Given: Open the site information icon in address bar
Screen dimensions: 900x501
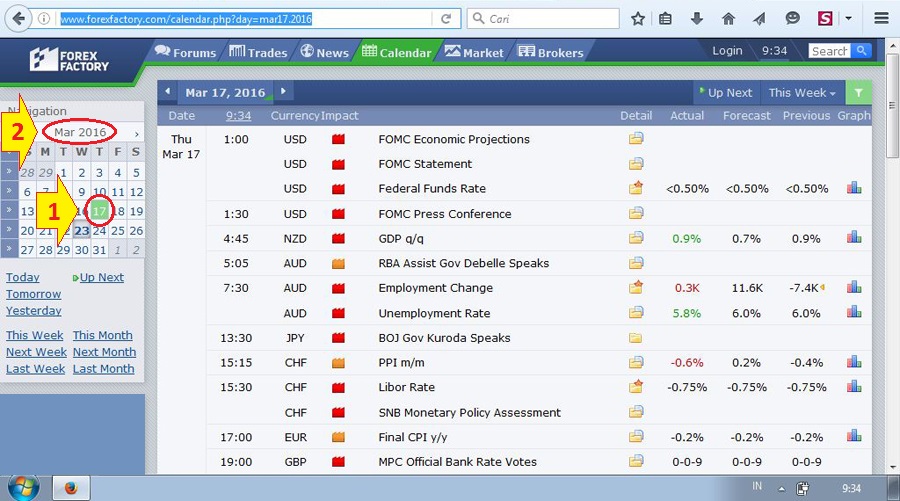Looking at the screenshot, I should pos(44,19).
